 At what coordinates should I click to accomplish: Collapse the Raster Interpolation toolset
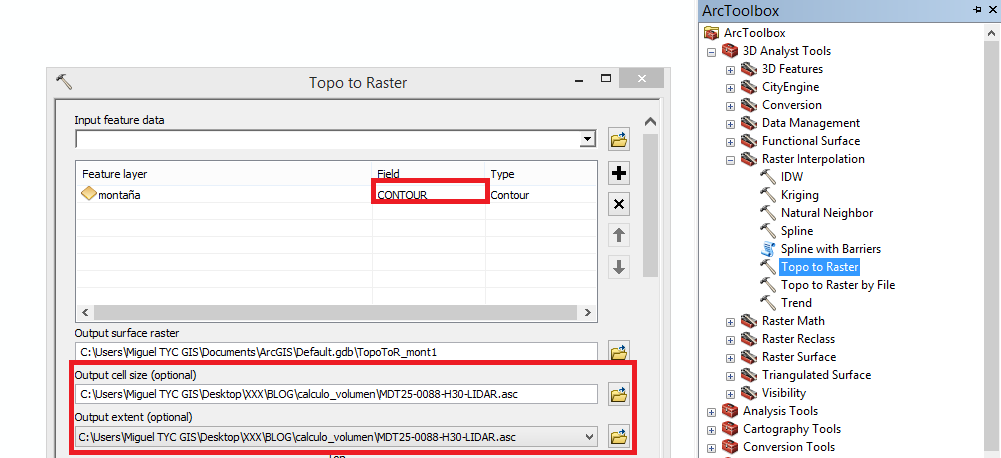click(731, 159)
